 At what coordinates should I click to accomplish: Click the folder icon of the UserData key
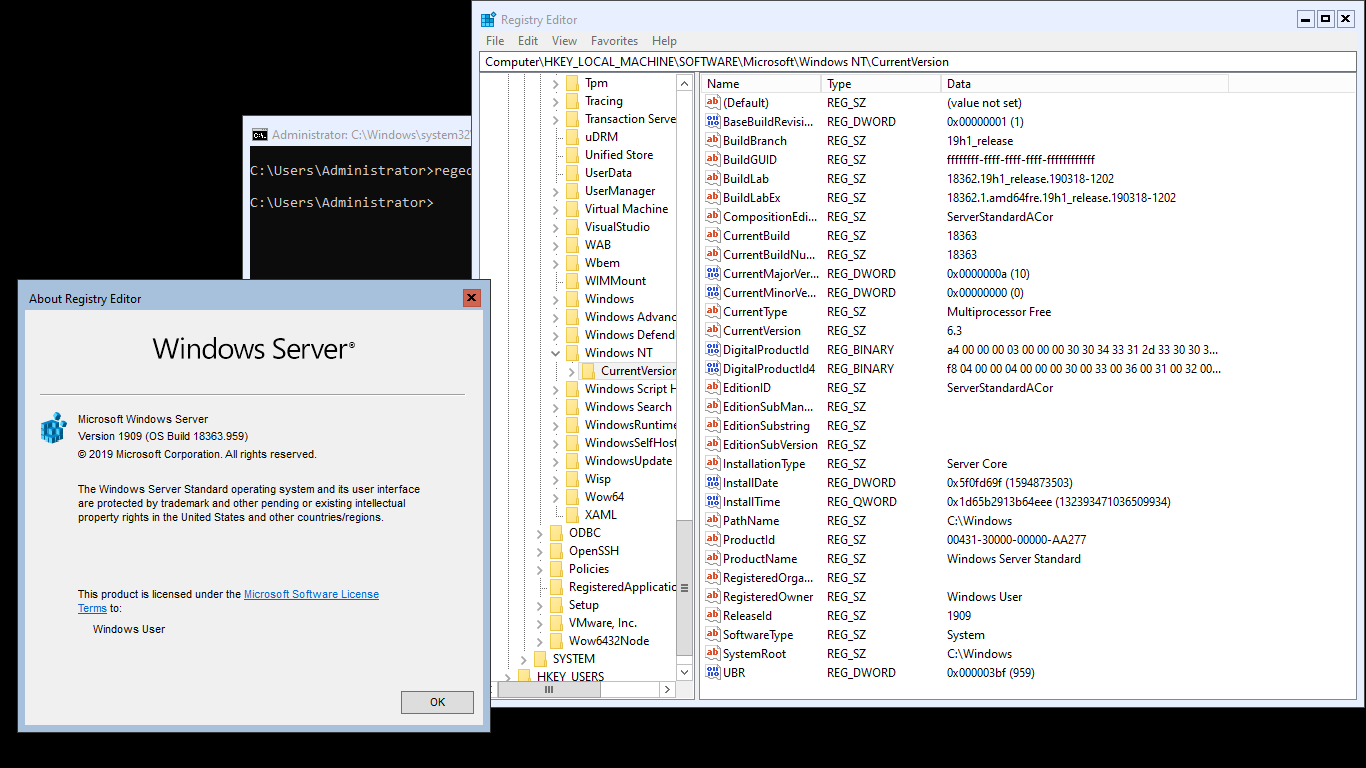point(572,173)
